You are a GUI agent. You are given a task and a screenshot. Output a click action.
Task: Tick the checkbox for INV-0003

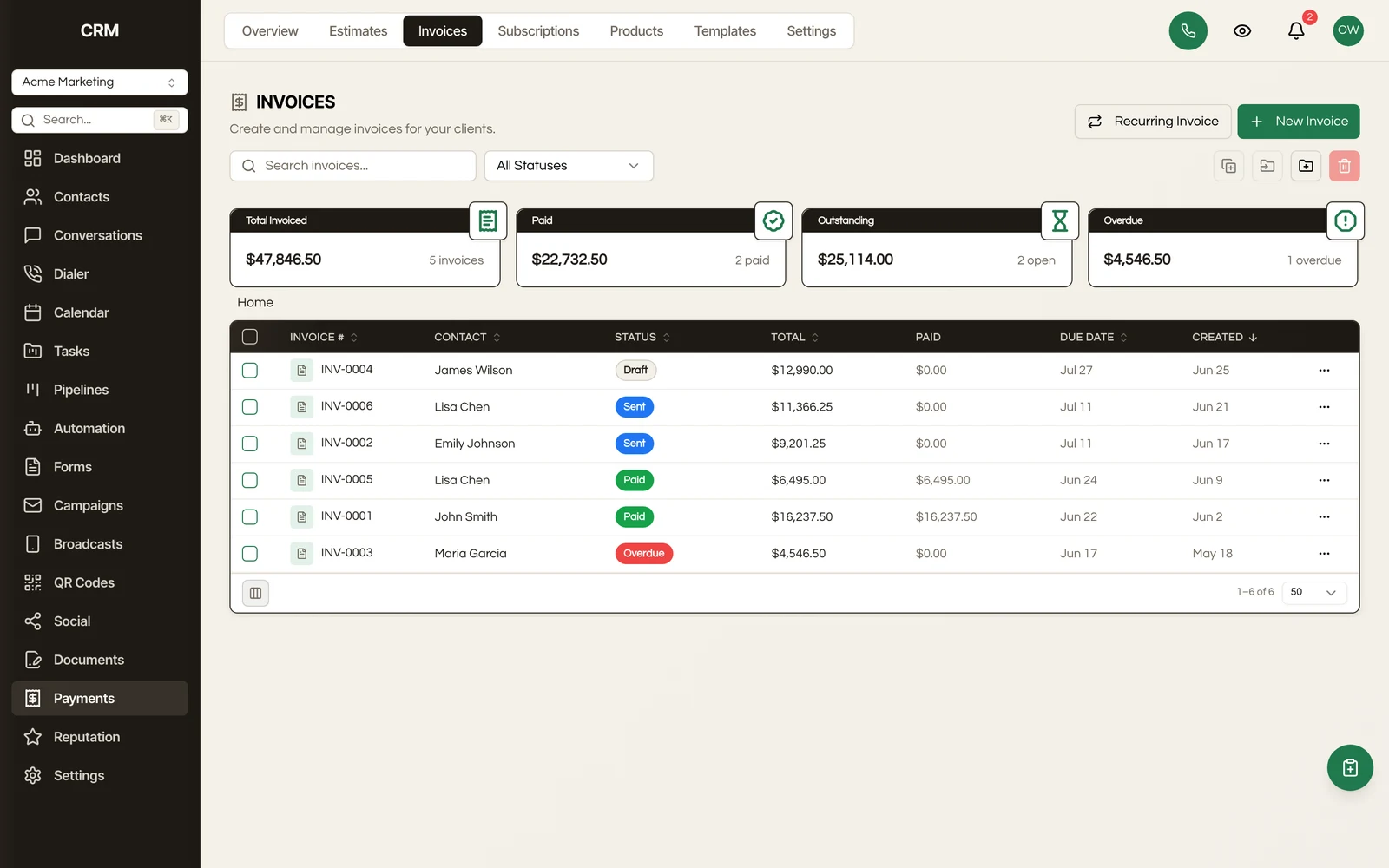250,554
